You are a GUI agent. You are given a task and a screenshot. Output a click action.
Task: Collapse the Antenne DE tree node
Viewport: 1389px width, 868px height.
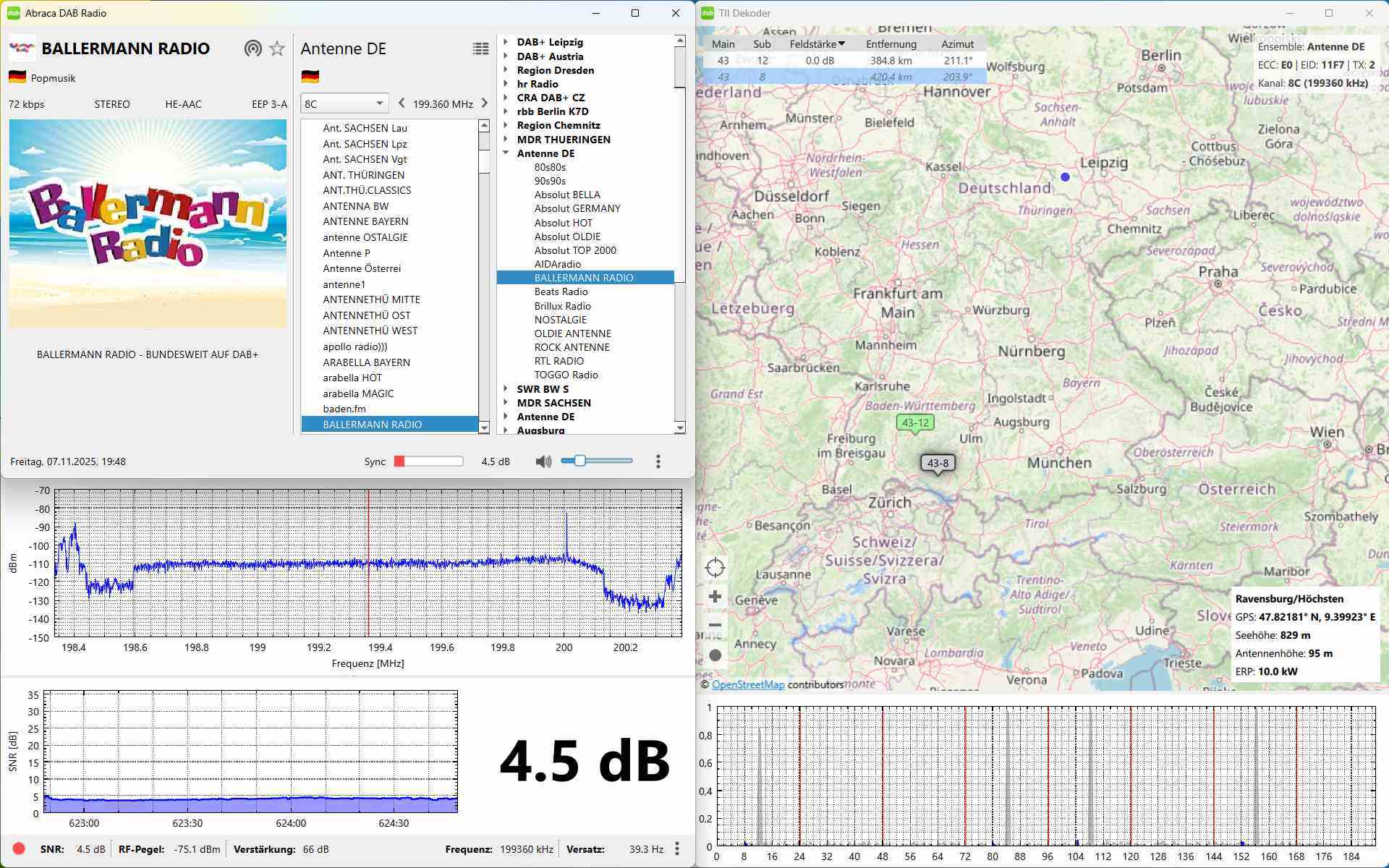(506, 153)
